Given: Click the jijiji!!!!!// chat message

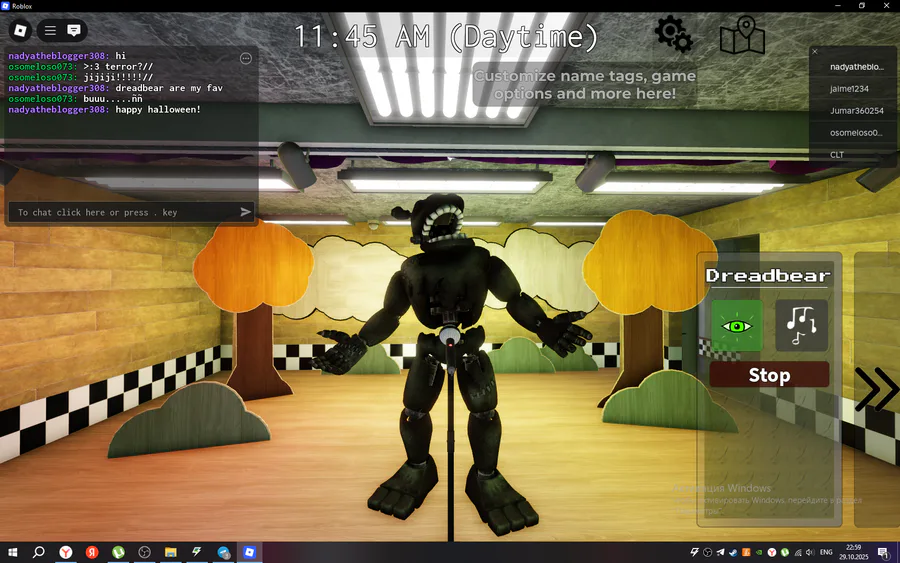Looking at the screenshot, I should (118, 77).
